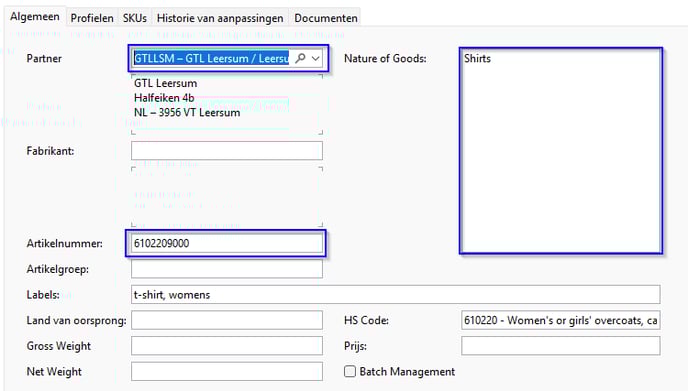Open the Historie van aanpassingen tab

(x=220, y=18)
